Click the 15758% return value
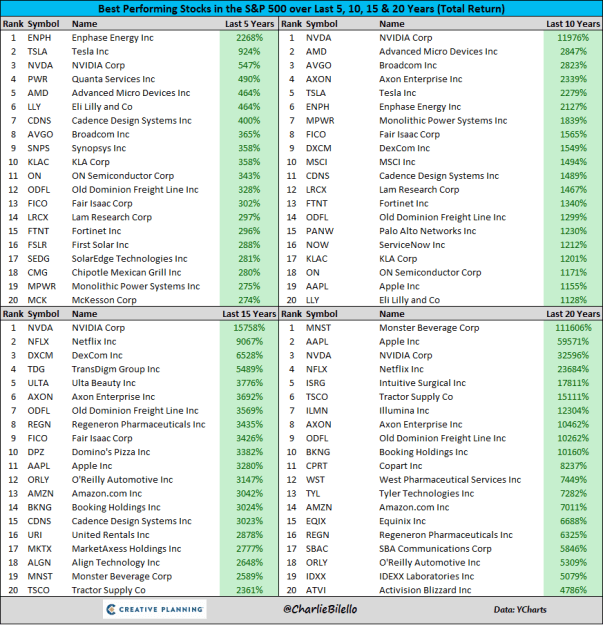The height and width of the screenshot is (625, 603). point(249,328)
